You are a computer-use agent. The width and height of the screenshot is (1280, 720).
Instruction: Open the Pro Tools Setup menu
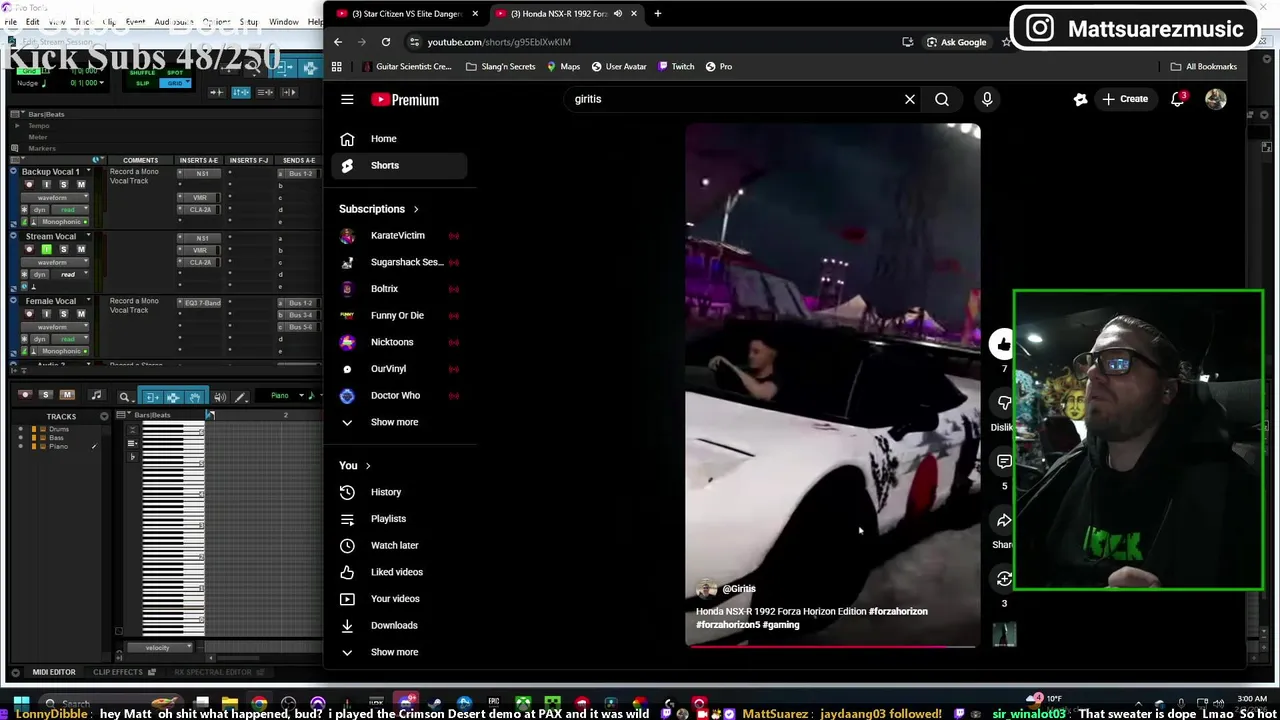249,22
